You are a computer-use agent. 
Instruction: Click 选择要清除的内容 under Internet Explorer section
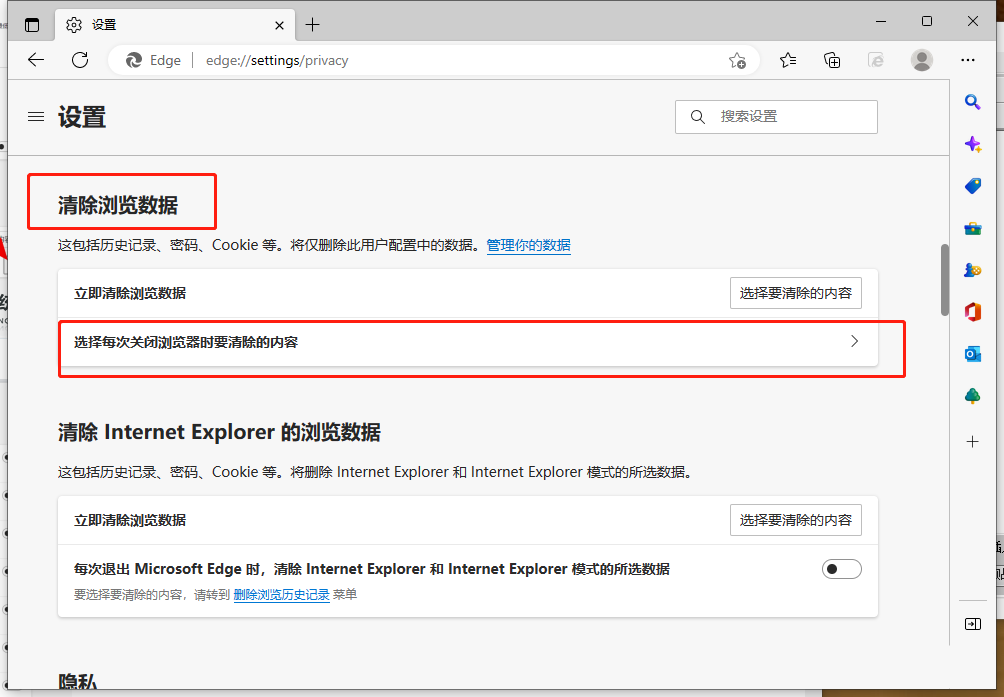tap(795, 520)
